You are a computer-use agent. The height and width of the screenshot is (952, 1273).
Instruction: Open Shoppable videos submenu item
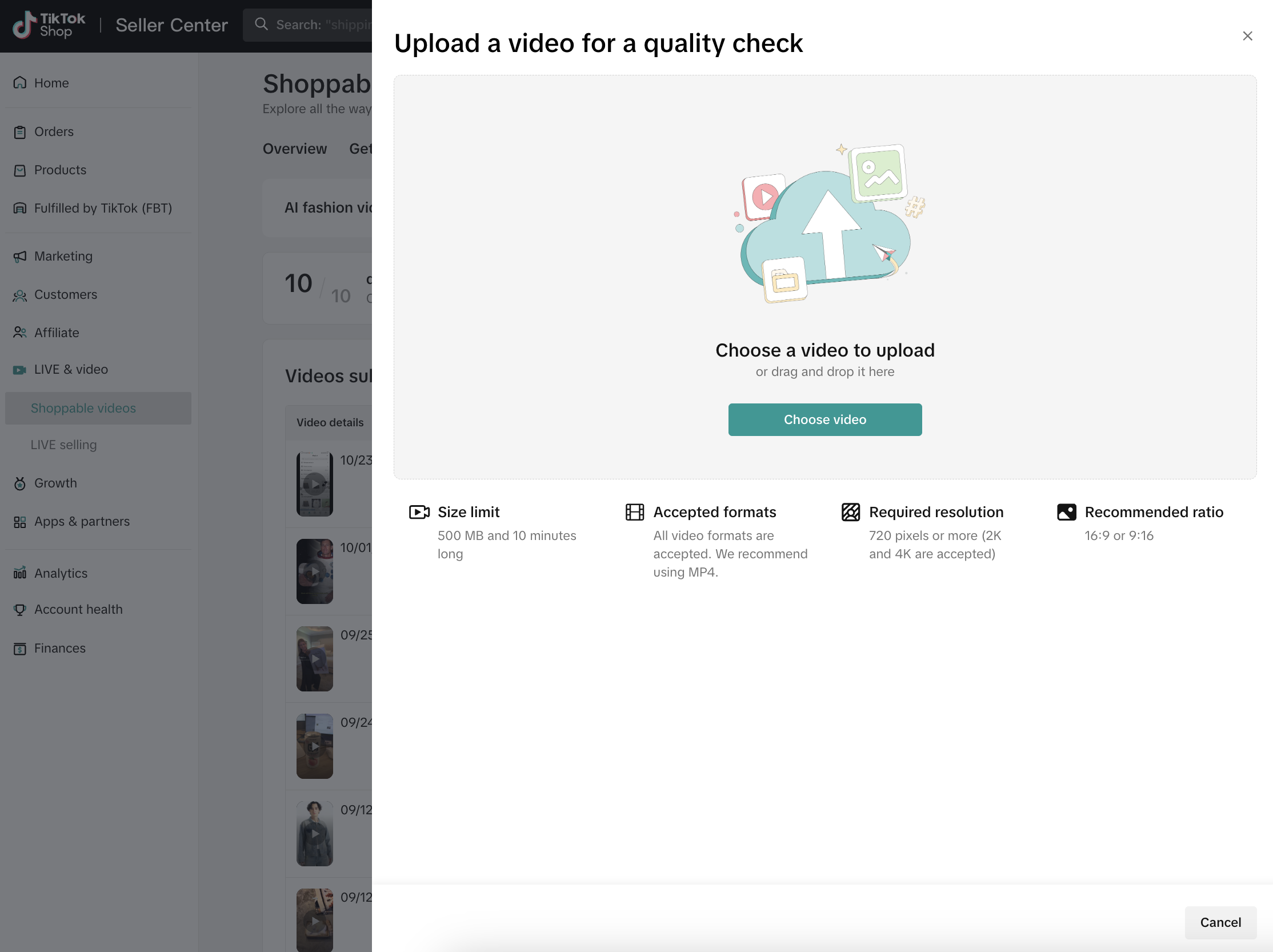pyautogui.click(x=83, y=408)
